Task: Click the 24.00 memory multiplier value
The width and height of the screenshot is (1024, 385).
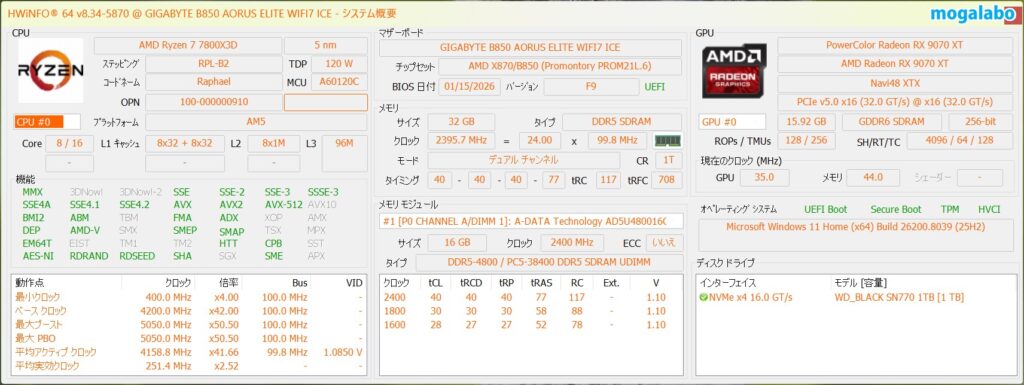Action: point(539,140)
